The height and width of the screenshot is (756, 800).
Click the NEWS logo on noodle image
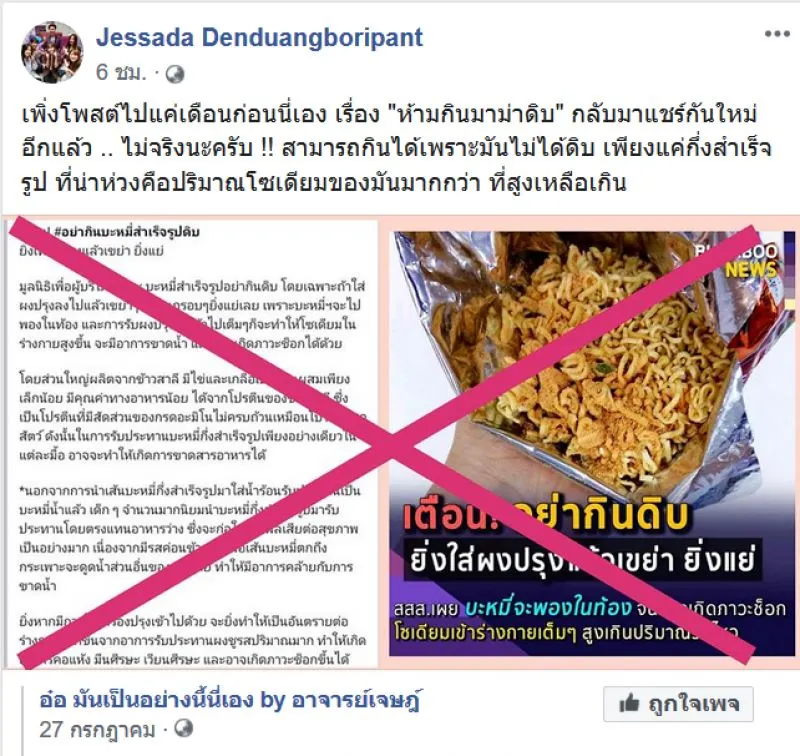click(750, 269)
